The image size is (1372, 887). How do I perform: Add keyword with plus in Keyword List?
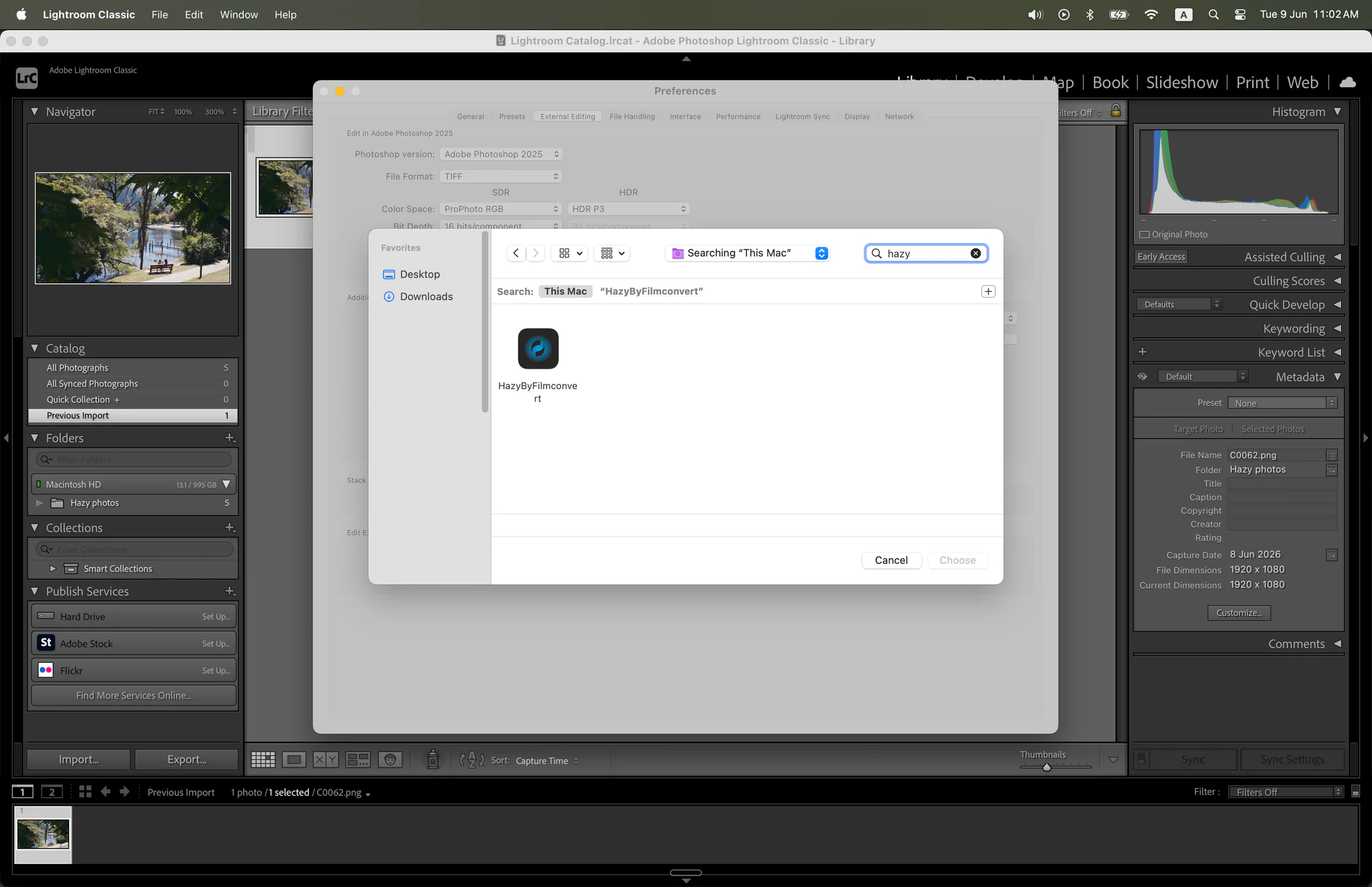point(1143,352)
